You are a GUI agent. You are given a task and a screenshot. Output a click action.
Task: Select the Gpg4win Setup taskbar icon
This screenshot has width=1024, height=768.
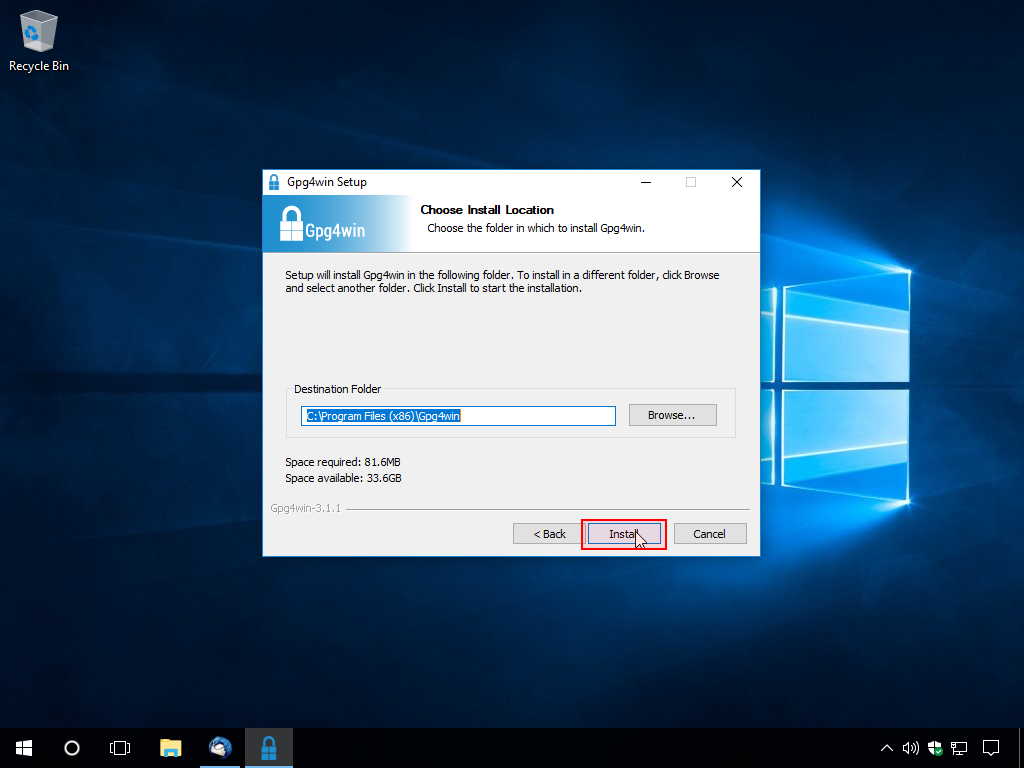(268, 747)
